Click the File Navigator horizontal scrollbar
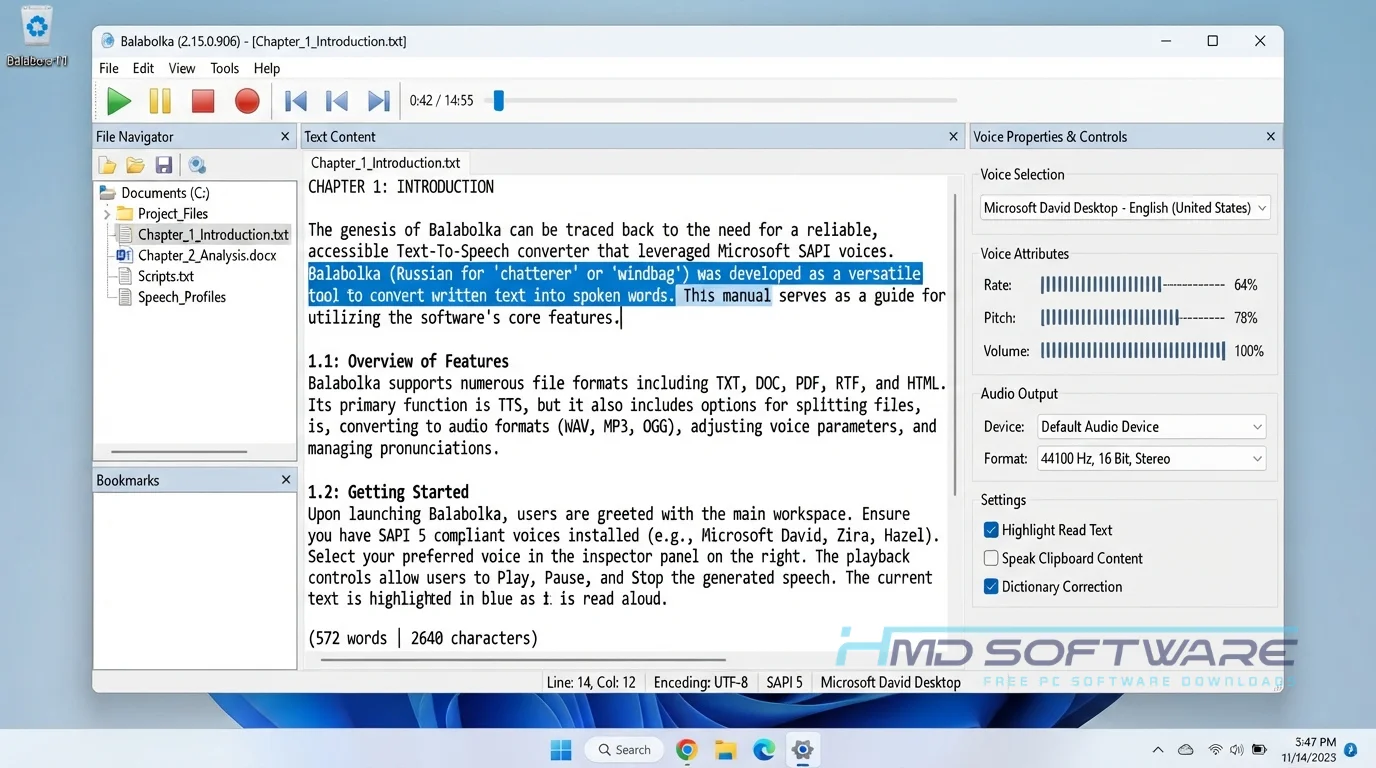The image size is (1376, 768). pyautogui.click(x=179, y=452)
